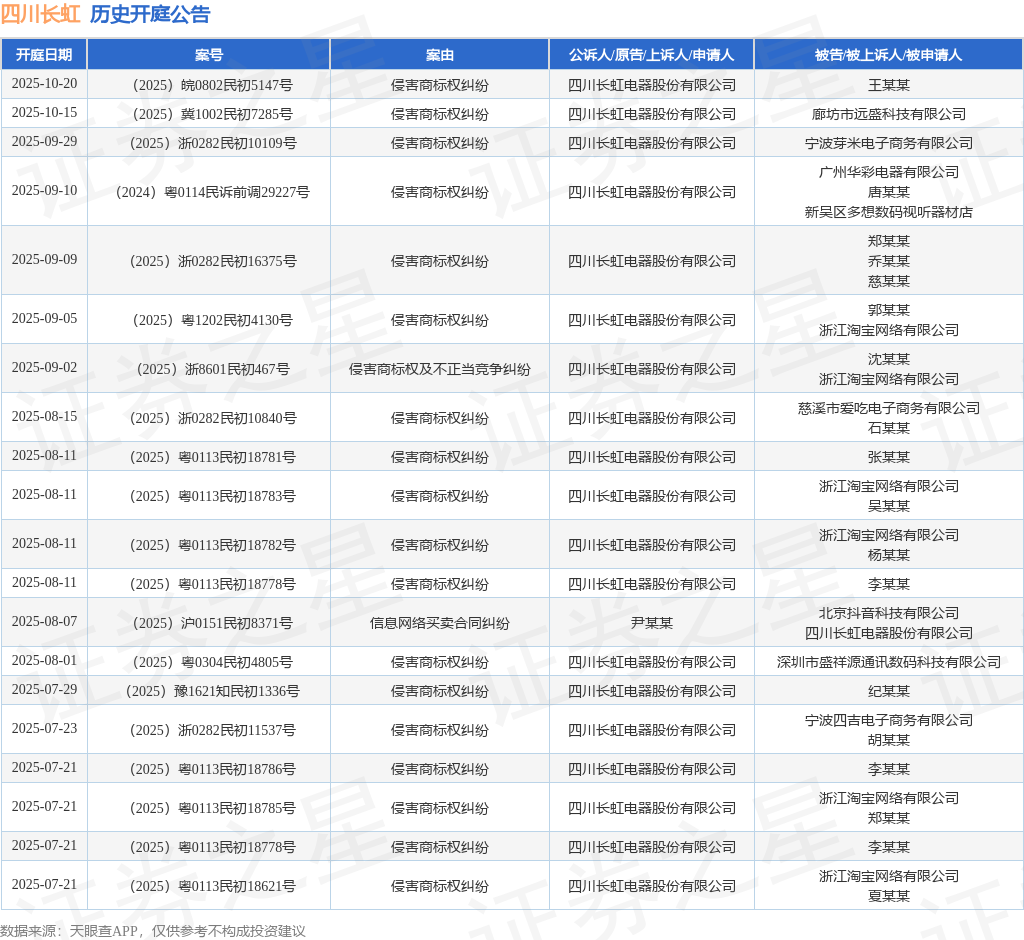Click the date 2025-10-20
The image size is (1024, 940).
(x=44, y=84)
